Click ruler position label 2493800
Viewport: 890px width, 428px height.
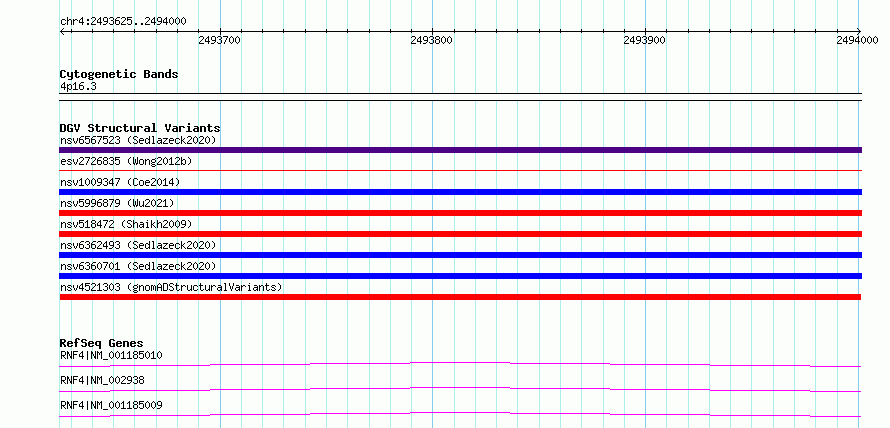click(431, 40)
